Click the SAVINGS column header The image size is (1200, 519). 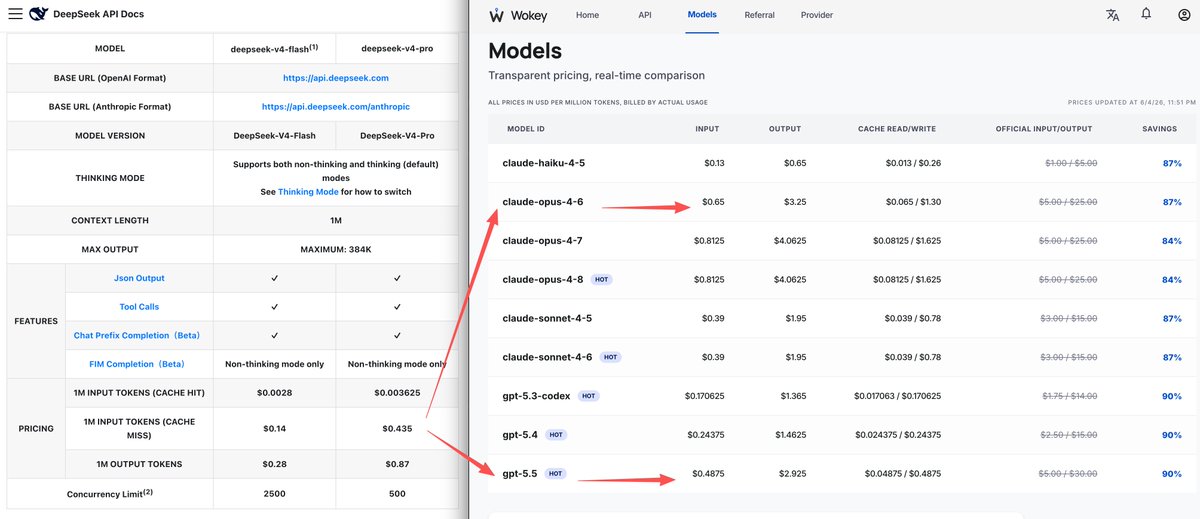click(x=1162, y=129)
